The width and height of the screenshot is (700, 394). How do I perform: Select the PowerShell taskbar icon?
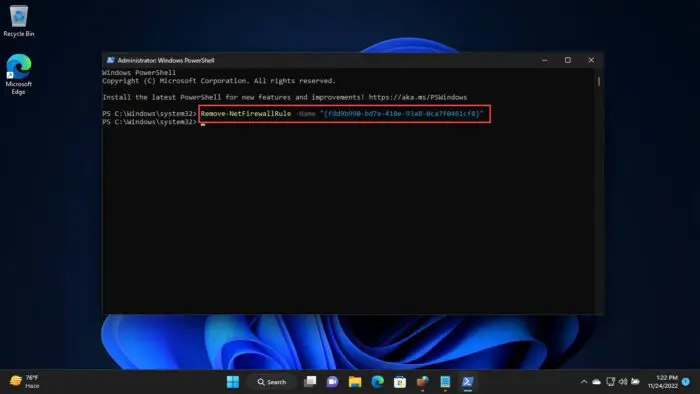(467, 382)
